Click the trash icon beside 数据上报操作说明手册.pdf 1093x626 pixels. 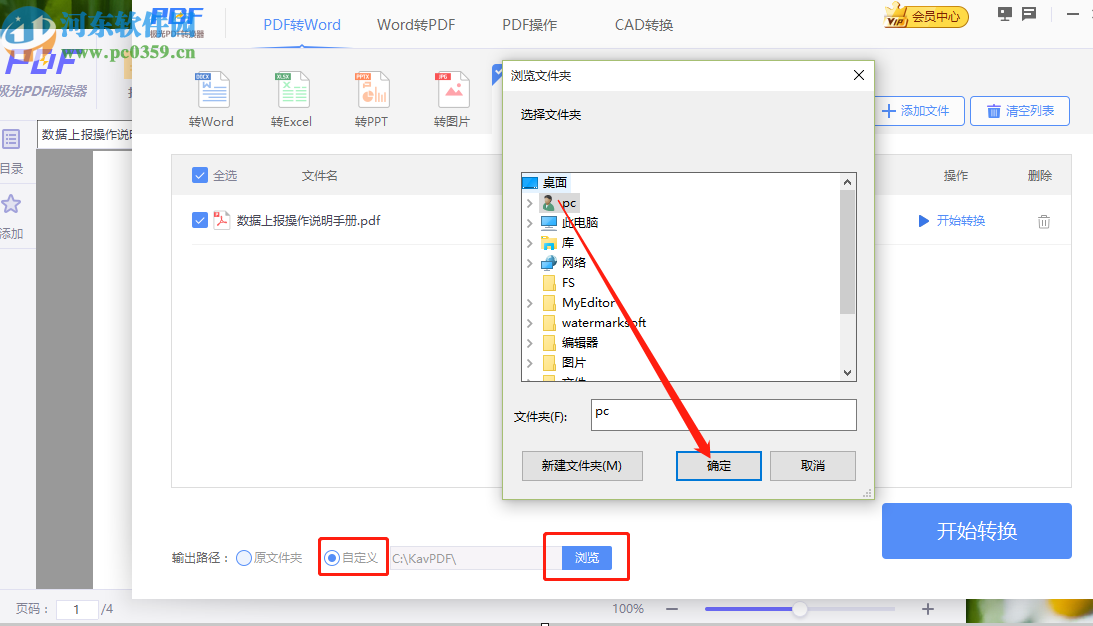[1044, 221]
